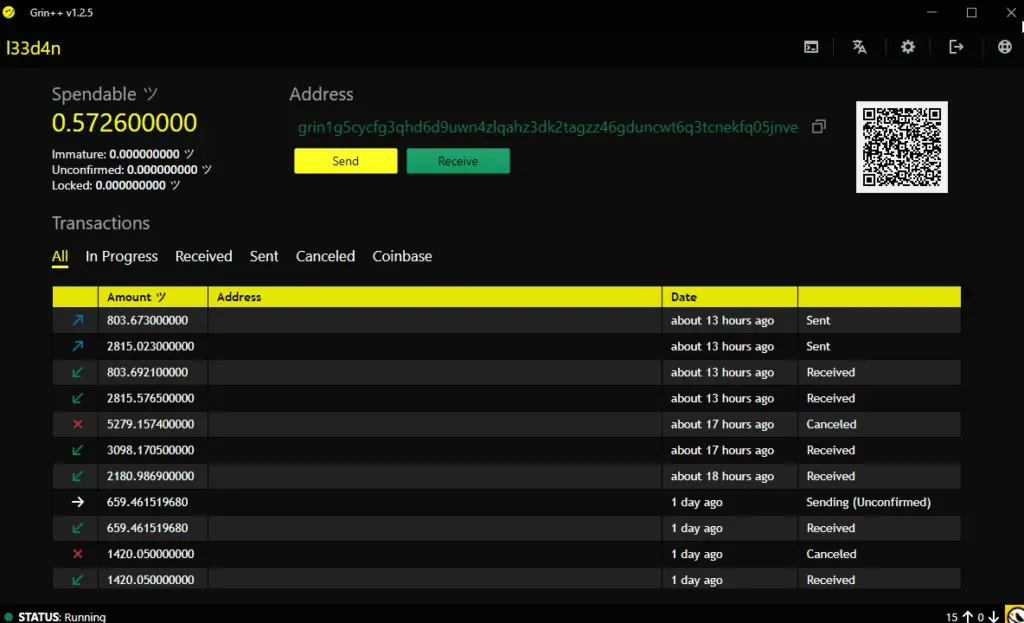The image size is (1024, 623).
Task: Click the icon at status bar right end
Action: pos(1015,615)
